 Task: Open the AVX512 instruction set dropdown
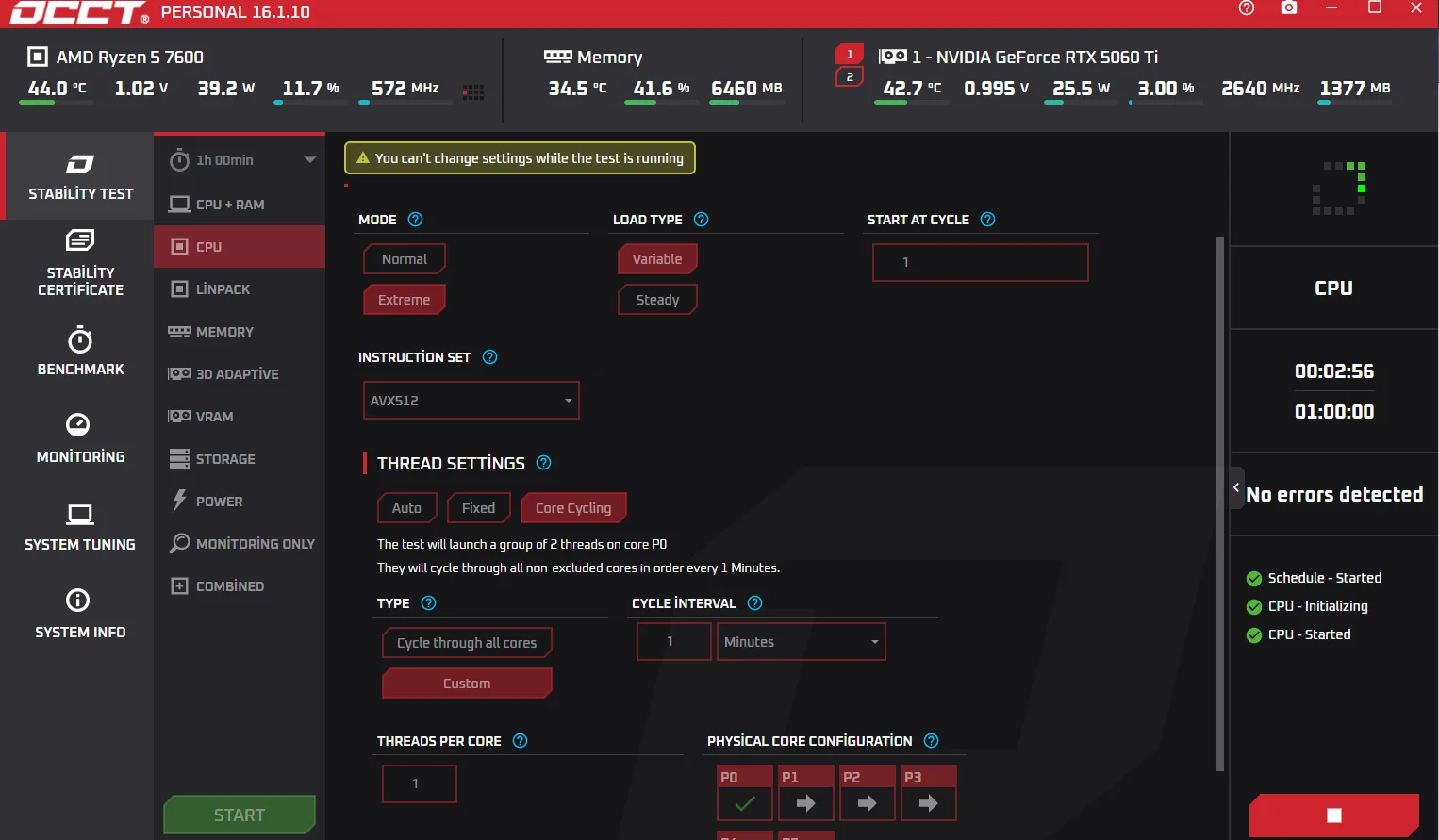point(471,400)
